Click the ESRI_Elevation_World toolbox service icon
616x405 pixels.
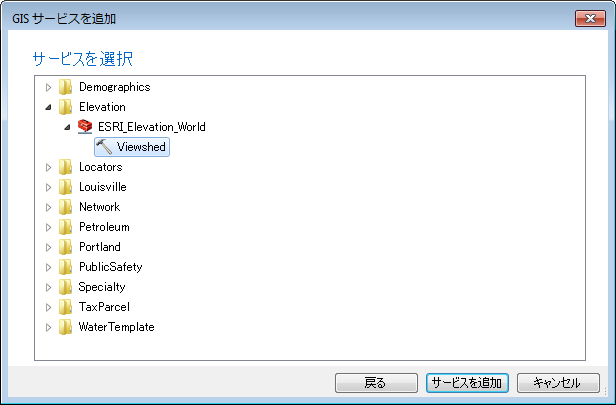tap(85, 127)
